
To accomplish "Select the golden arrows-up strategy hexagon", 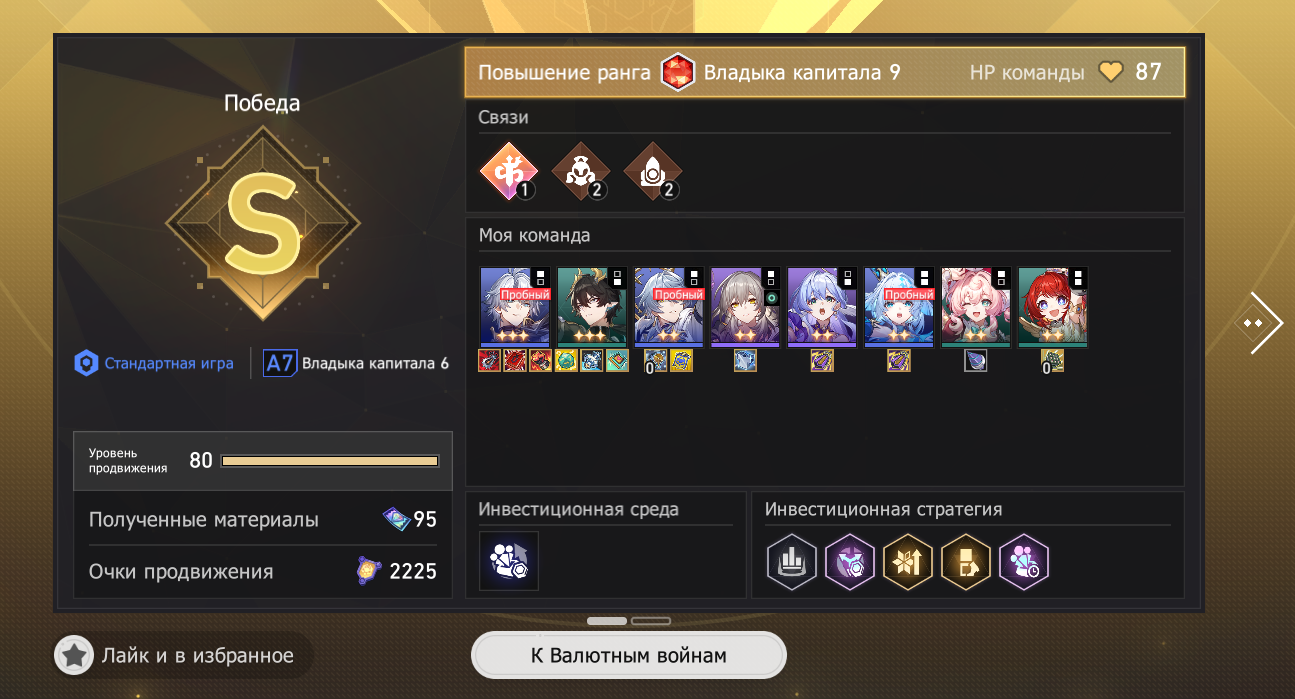I will click(x=908, y=561).
